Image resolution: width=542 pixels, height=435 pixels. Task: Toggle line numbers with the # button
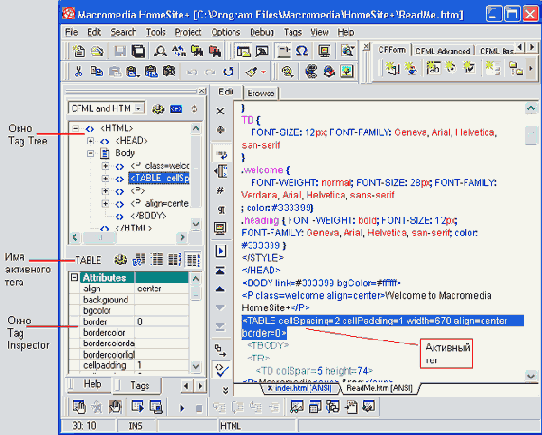[221, 191]
